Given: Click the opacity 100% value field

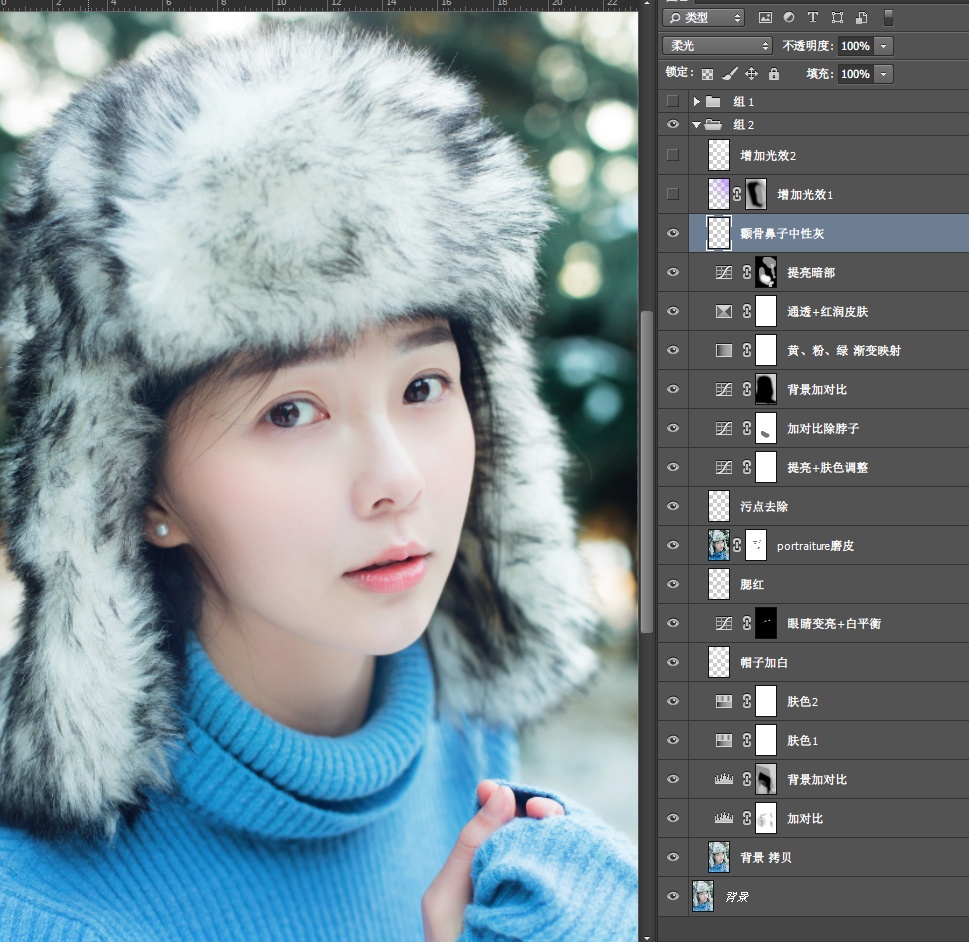Looking at the screenshot, I should (855, 46).
